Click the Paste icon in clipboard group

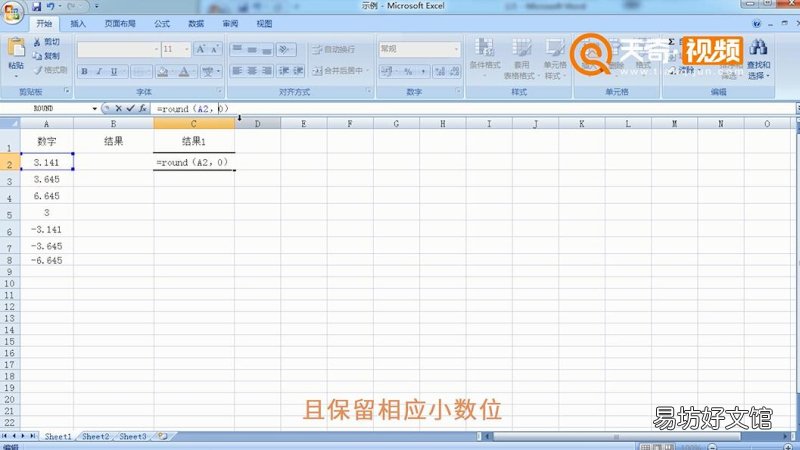[16, 48]
